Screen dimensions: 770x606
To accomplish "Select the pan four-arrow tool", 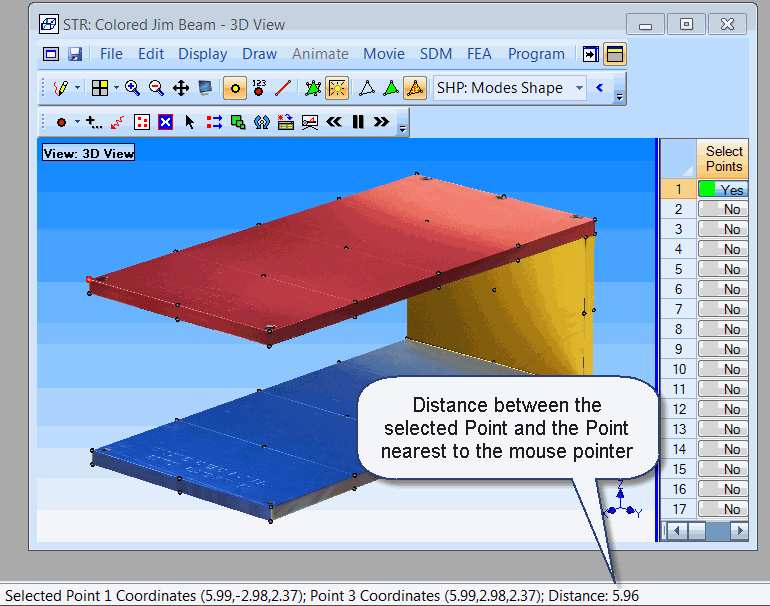I will 181,88.
